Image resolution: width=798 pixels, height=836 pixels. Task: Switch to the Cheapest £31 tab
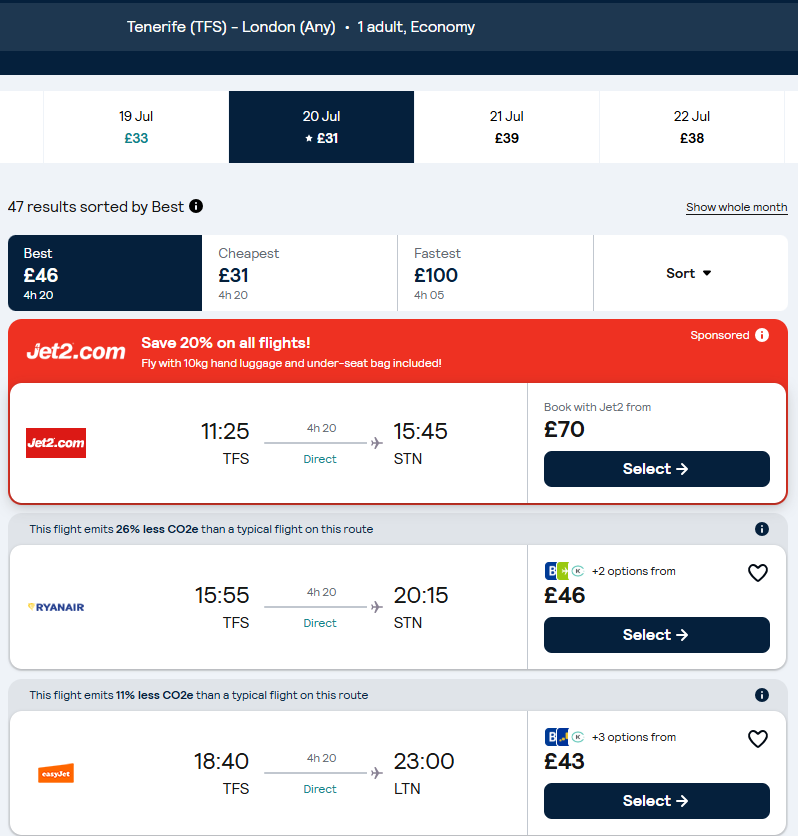pos(299,273)
